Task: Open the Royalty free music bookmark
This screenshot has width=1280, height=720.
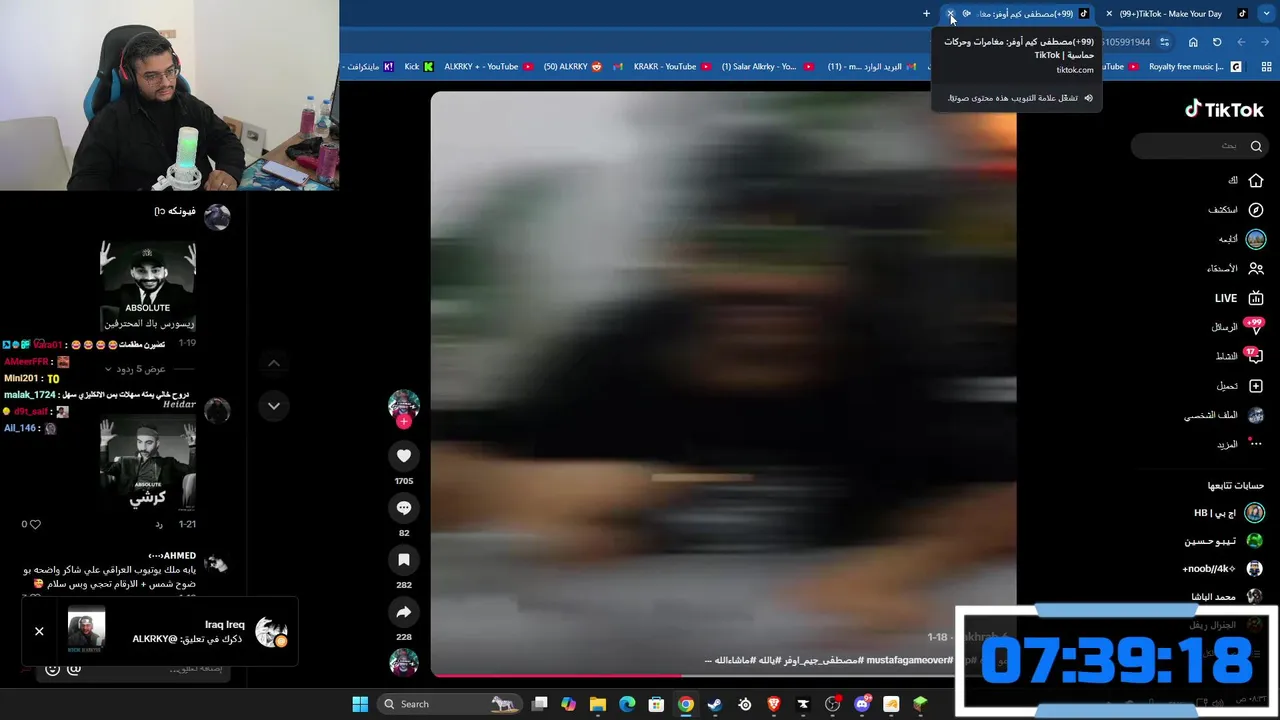Action: 1194,67
